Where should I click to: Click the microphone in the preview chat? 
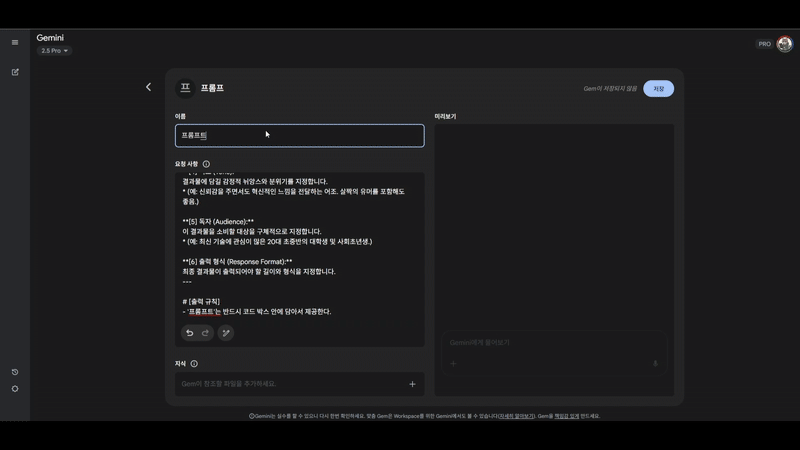655,364
